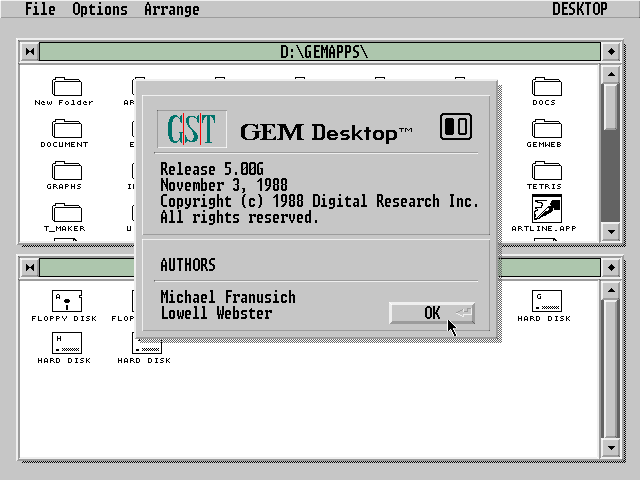640x480 pixels.
Task: Launch the ARTLINE.APP application icon
Action: click(x=547, y=209)
